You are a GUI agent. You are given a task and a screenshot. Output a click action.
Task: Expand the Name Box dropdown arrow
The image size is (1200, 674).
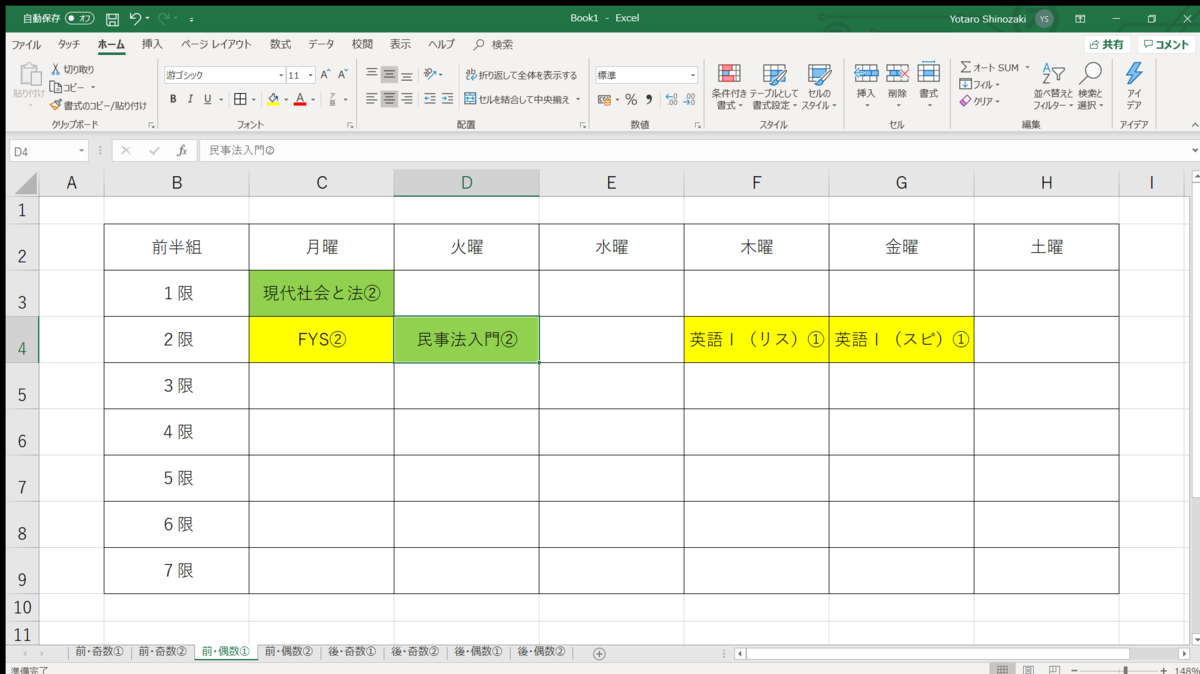81,151
